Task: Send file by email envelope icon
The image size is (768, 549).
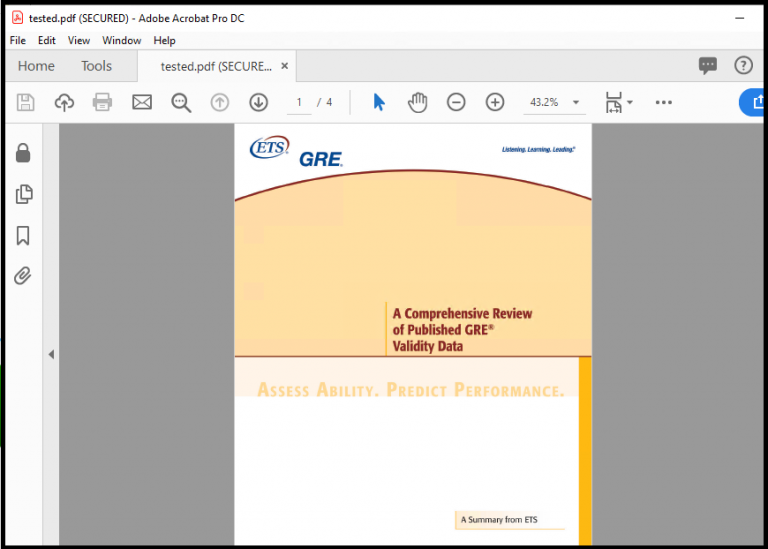Action: point(142,102)
